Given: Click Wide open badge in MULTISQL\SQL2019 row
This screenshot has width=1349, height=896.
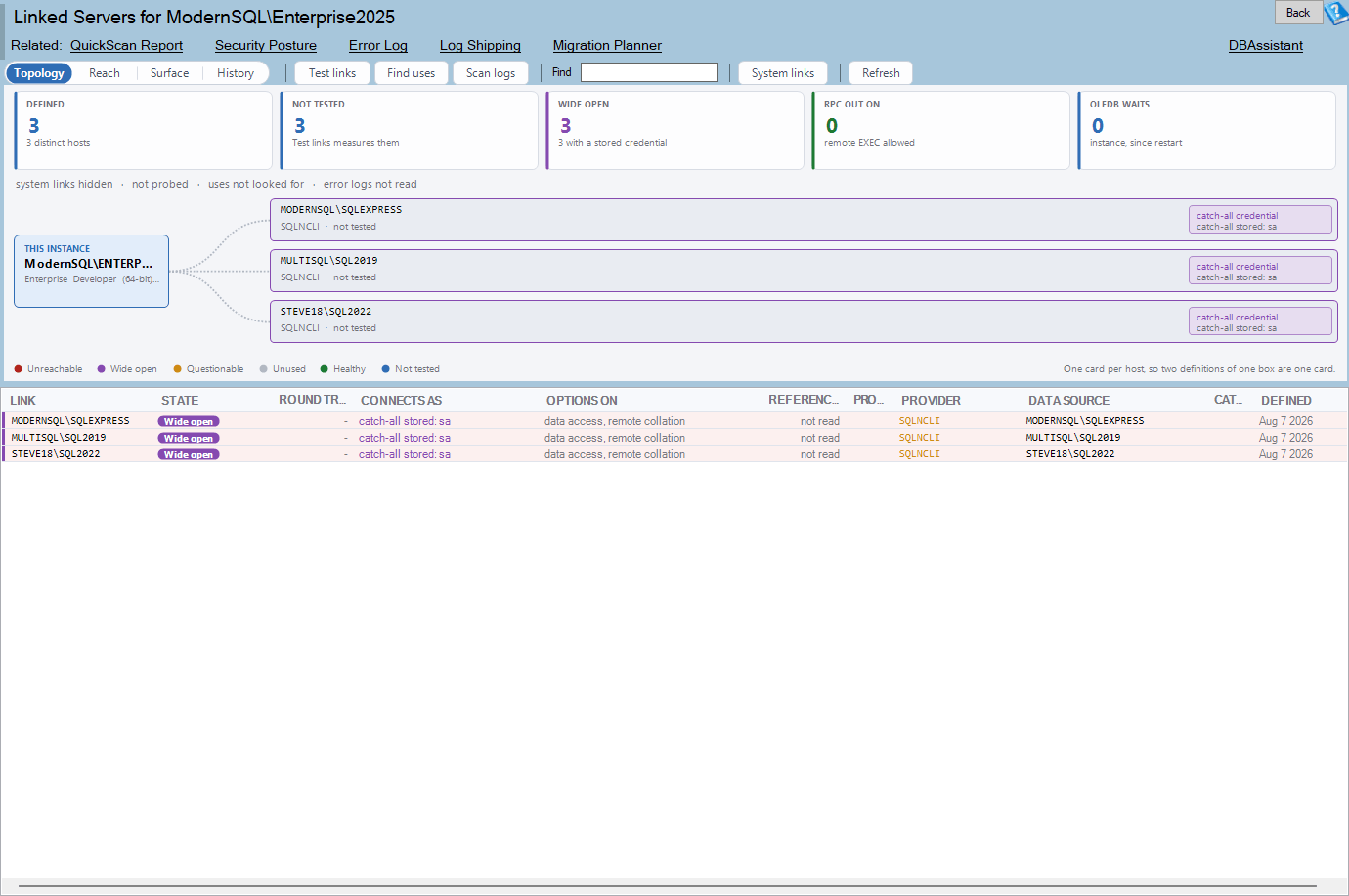Looking at the screenshot, I should 189,439.
